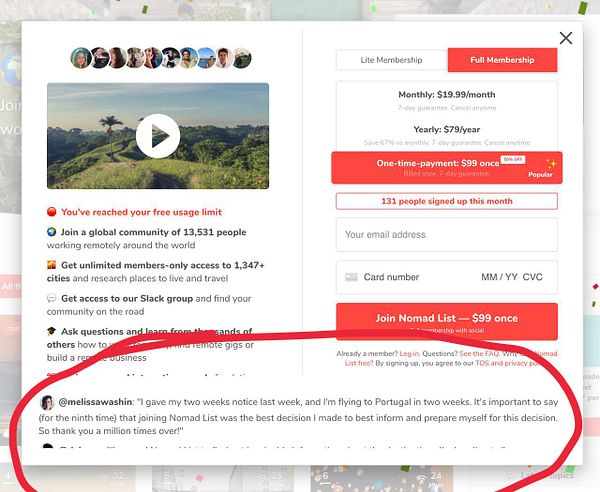The height and width of the screenshot is (492, 600).
Task: Open the Login link
Action: tap(409, 354)
